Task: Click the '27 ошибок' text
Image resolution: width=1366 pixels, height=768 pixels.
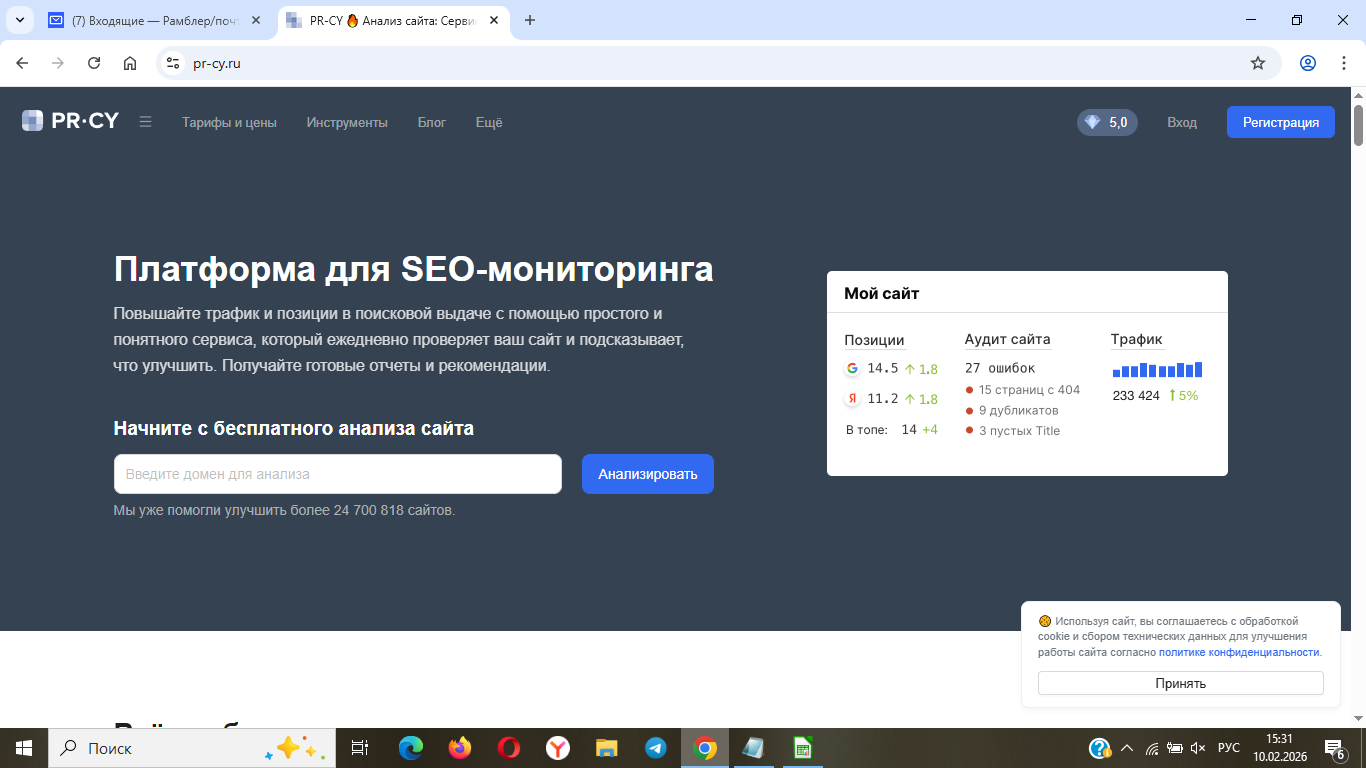Action: coord(1000,368)
